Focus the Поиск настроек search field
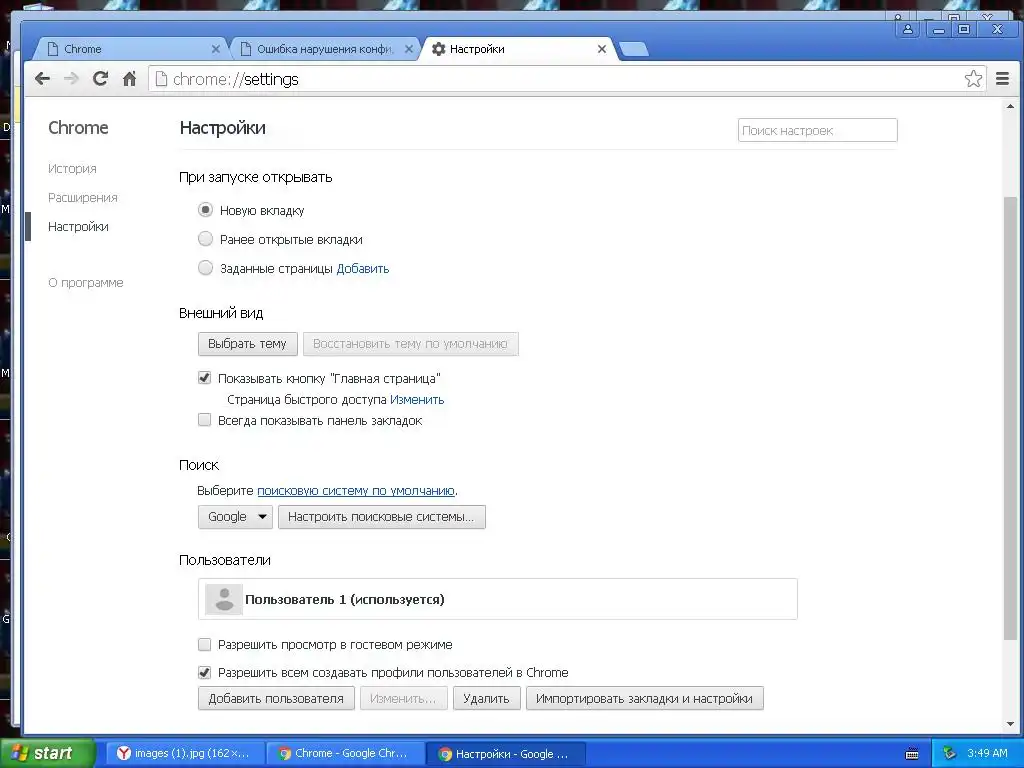Screen dimensions: 1024x768 [818, 130]
